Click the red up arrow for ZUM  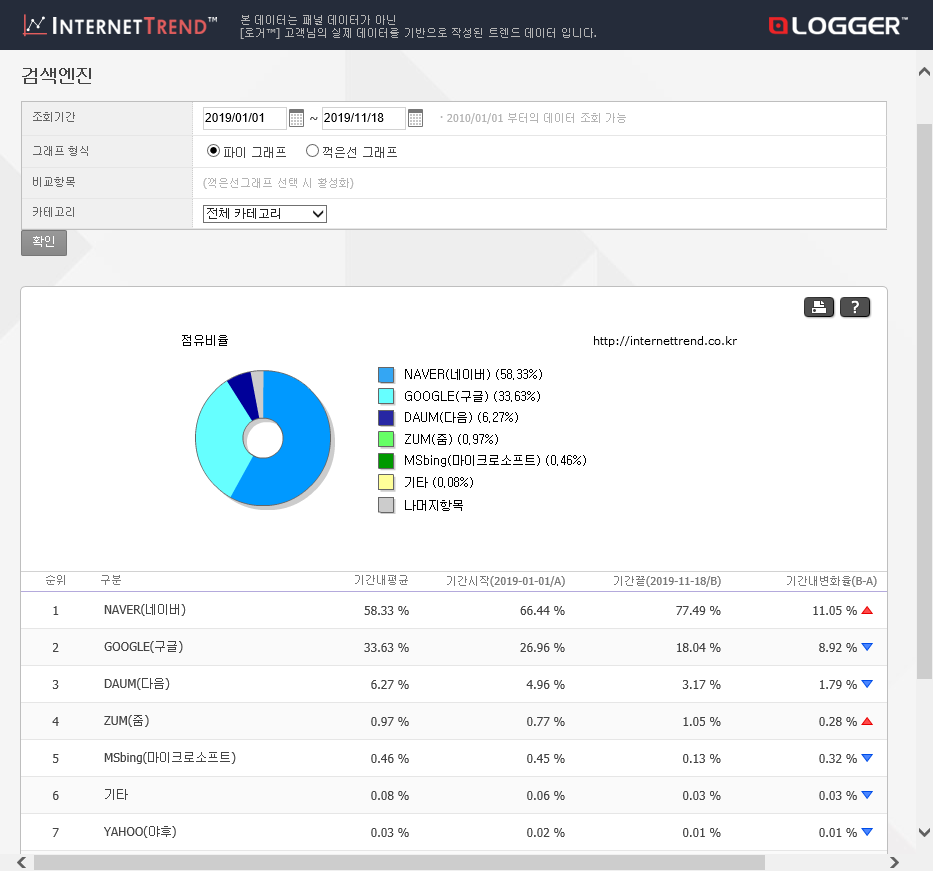[x=867, y=721]
